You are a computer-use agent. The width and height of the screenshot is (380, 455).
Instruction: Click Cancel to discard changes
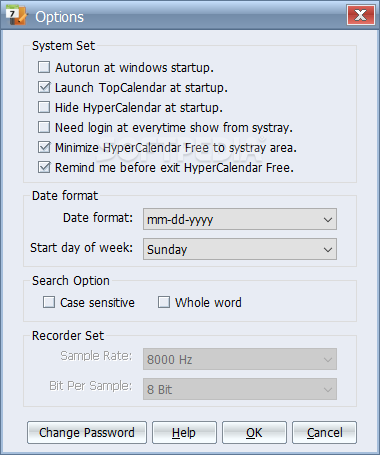click(x=324, y=433)
